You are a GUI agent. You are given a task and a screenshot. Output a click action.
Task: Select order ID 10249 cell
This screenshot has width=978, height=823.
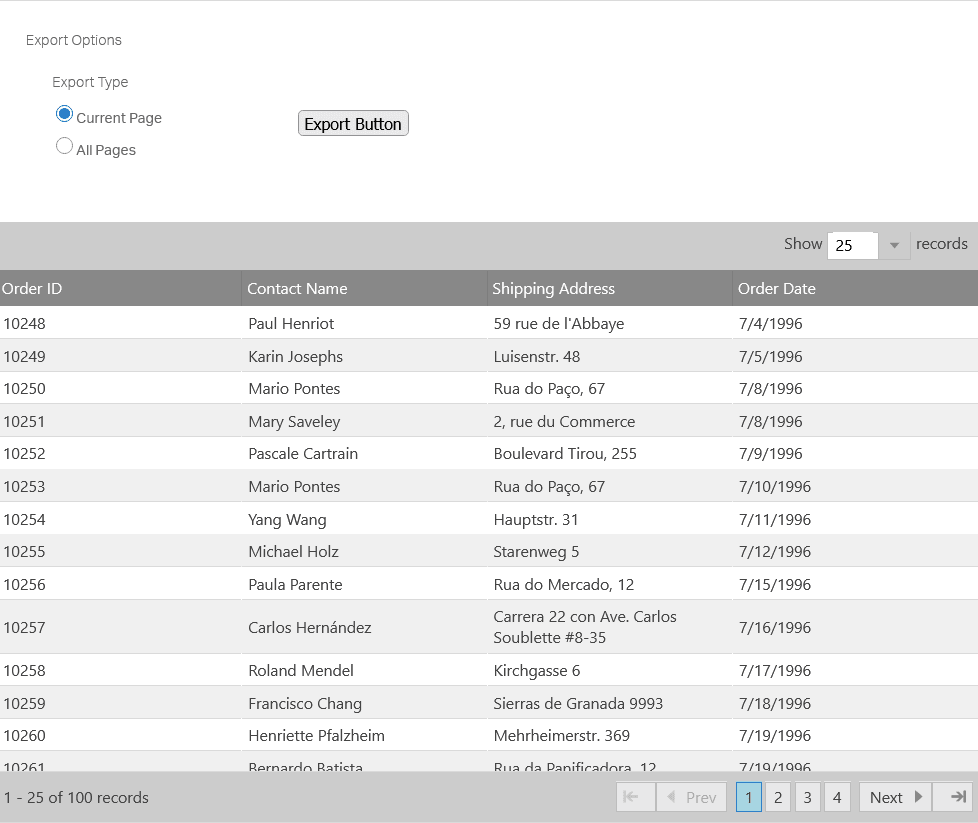click(120, 356)
